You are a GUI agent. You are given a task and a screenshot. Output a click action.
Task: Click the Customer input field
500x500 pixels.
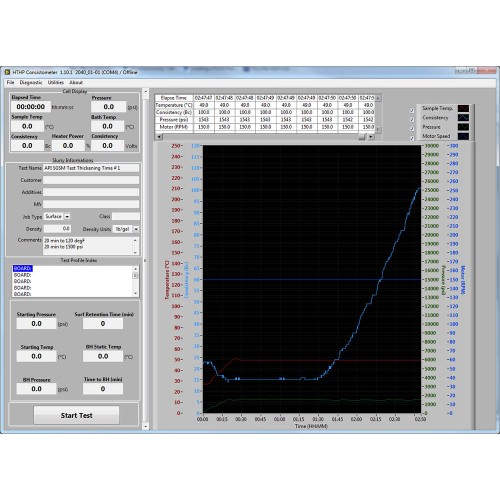(91, 180)
